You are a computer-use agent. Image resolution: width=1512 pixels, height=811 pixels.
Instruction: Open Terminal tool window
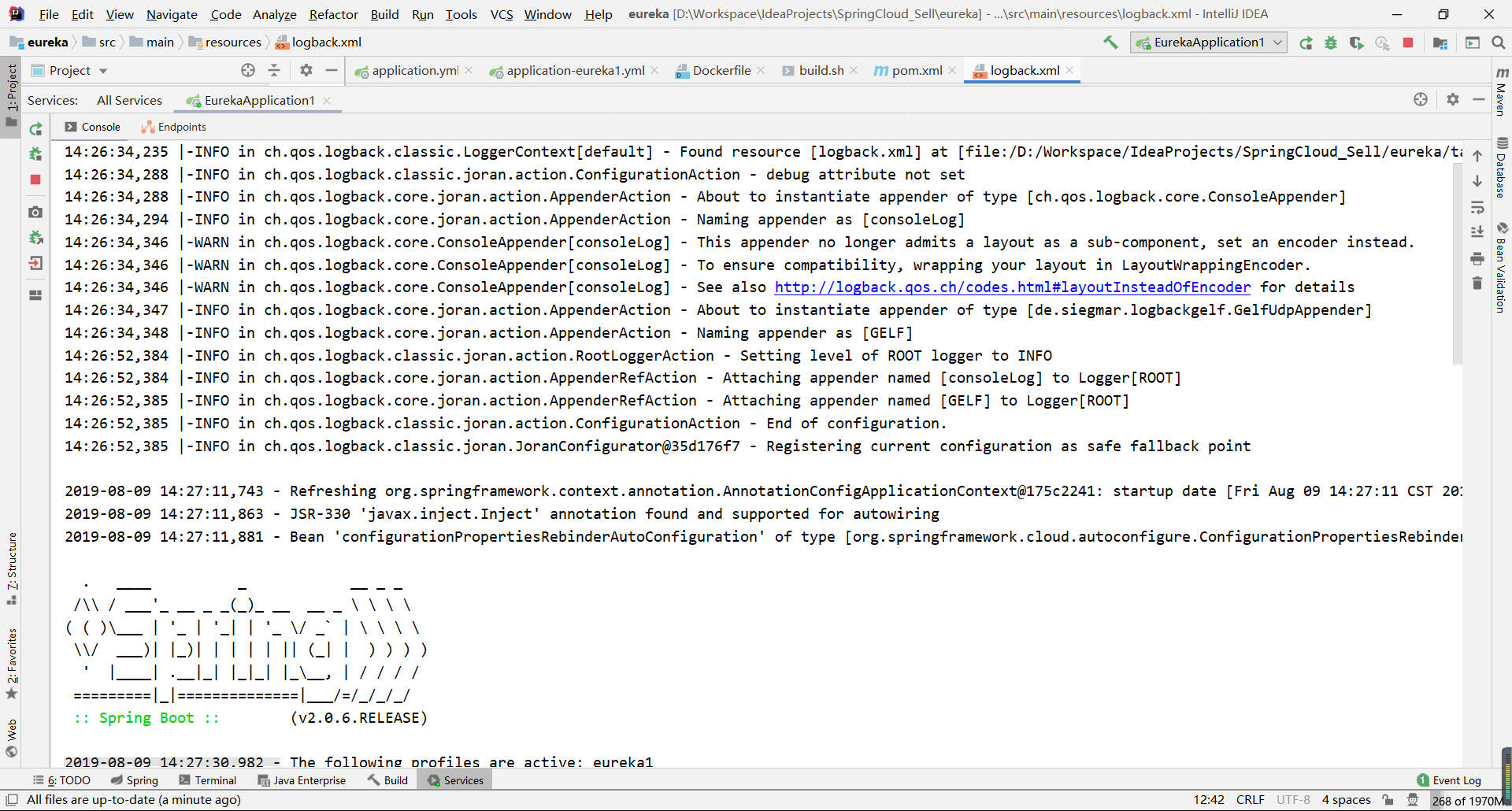(x=207, y=780)
